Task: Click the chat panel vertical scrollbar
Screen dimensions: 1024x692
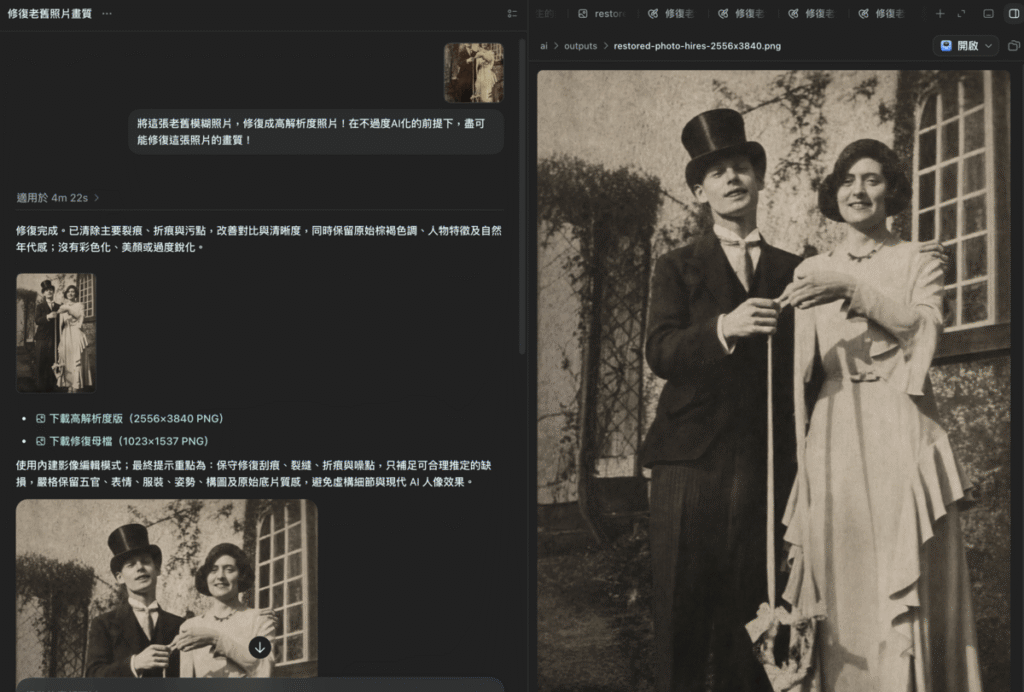Action: (522, 197)
